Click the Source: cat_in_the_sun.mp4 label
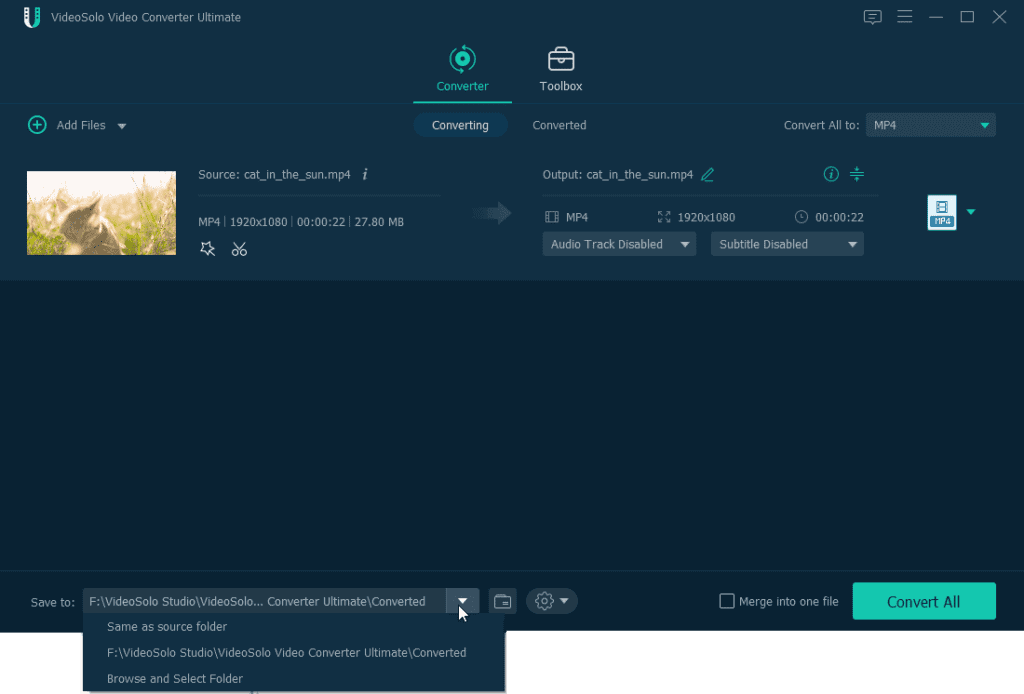Viewport: 1024px width, 694px height. 274,174
